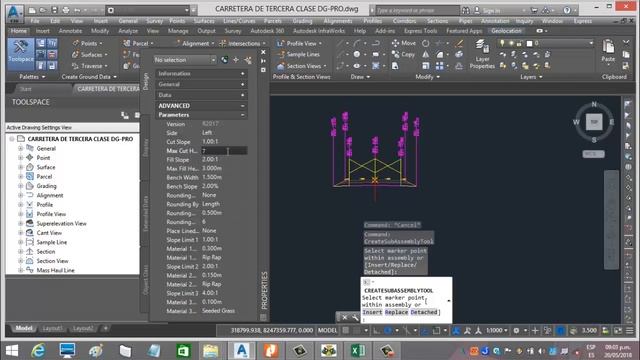Click the ViewCube TOP face
Viewport: 640px width, 360px height.
pos(594,122)
